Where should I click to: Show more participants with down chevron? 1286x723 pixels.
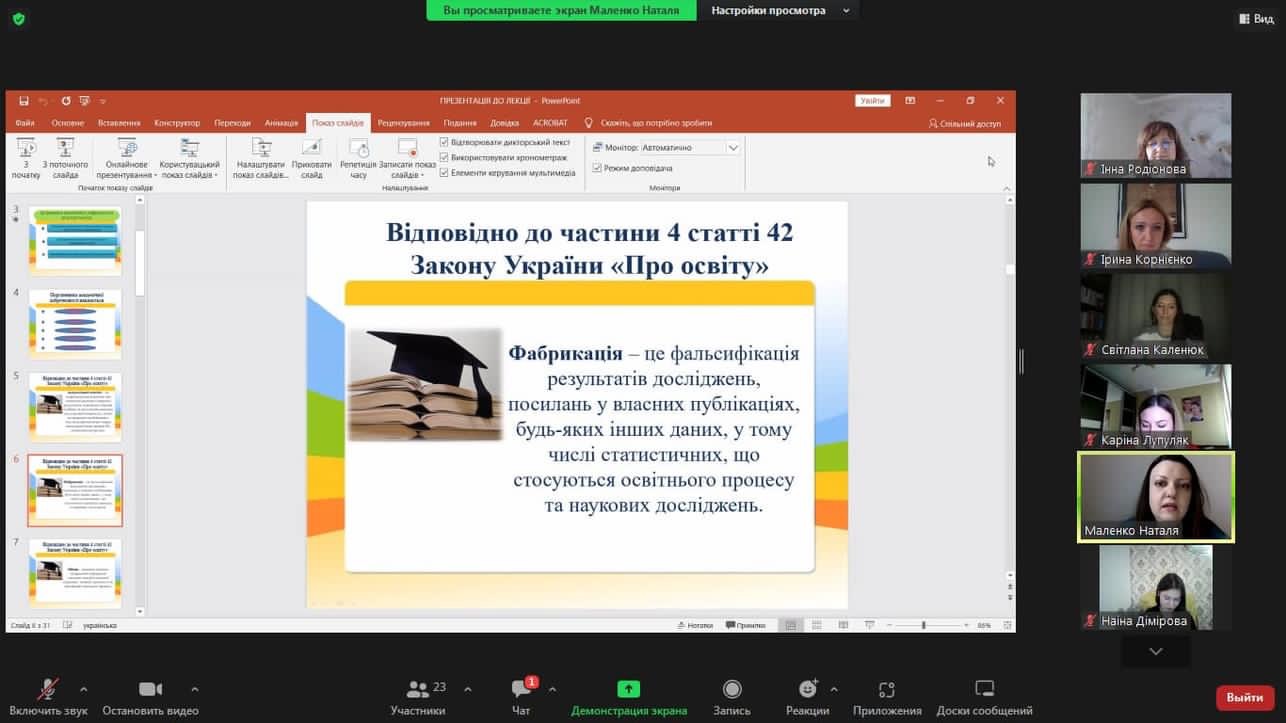1156,651
